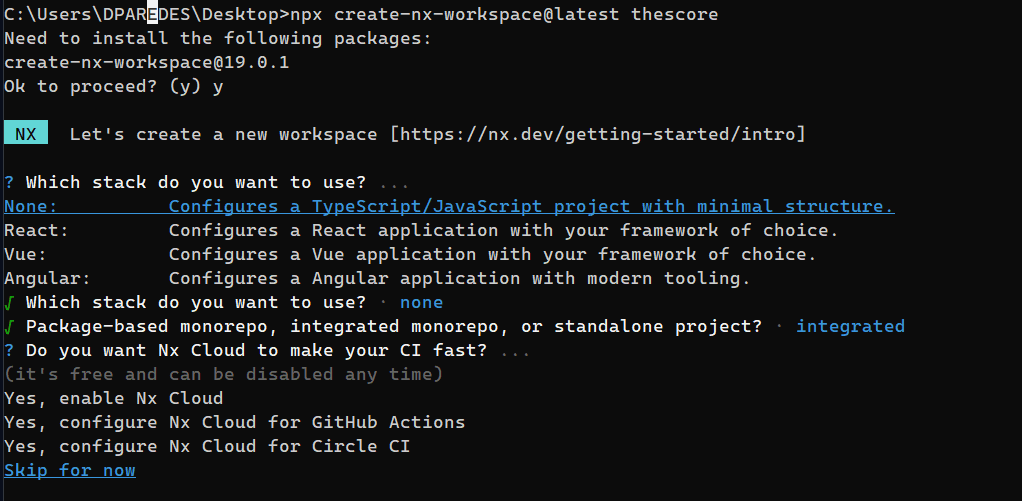Viewport: 1022px width, 501px height.
Task: Select the underlined 'None:' stack option
Action: click(31, 206)
